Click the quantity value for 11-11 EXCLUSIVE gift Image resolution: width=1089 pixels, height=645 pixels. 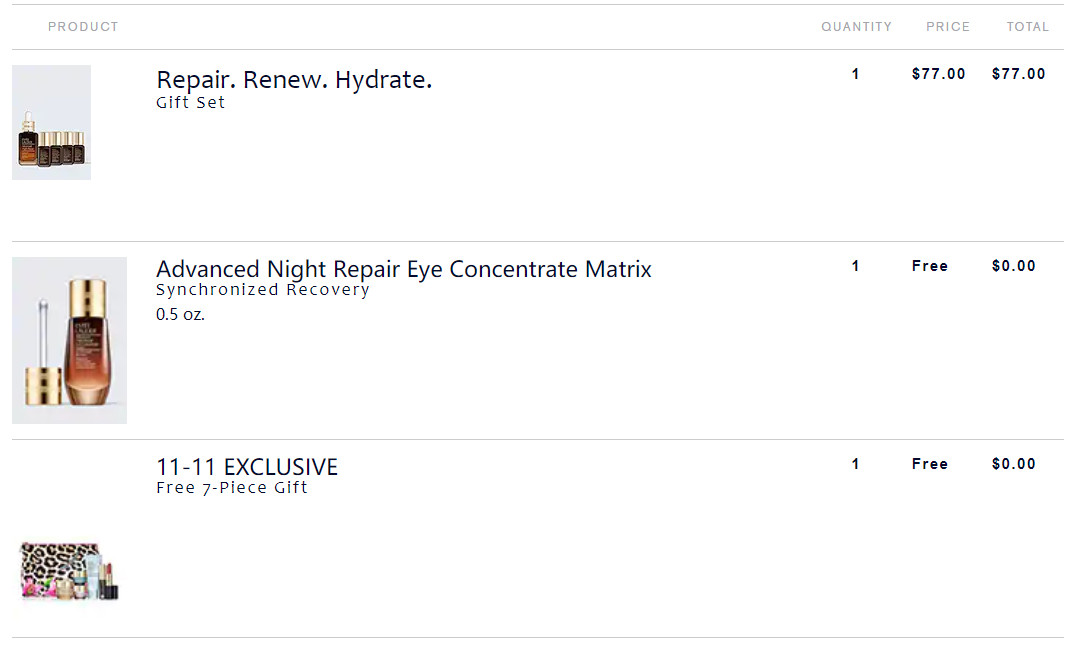point(855,464)
